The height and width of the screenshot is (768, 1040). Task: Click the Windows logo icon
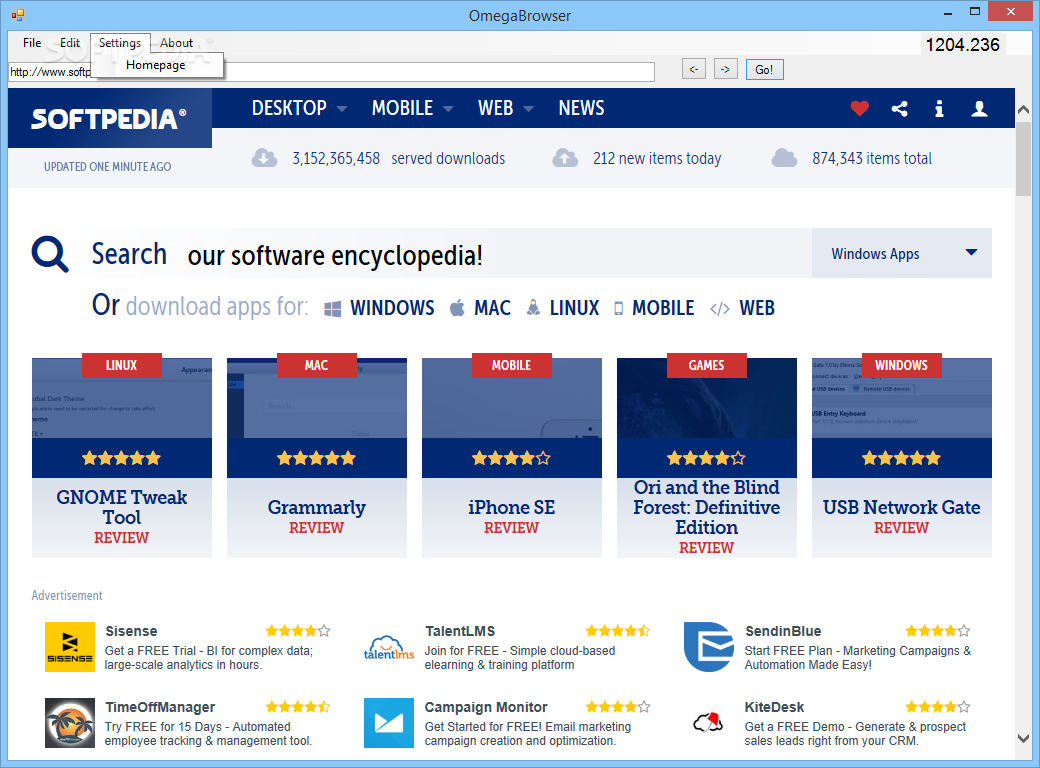(332, 309)
